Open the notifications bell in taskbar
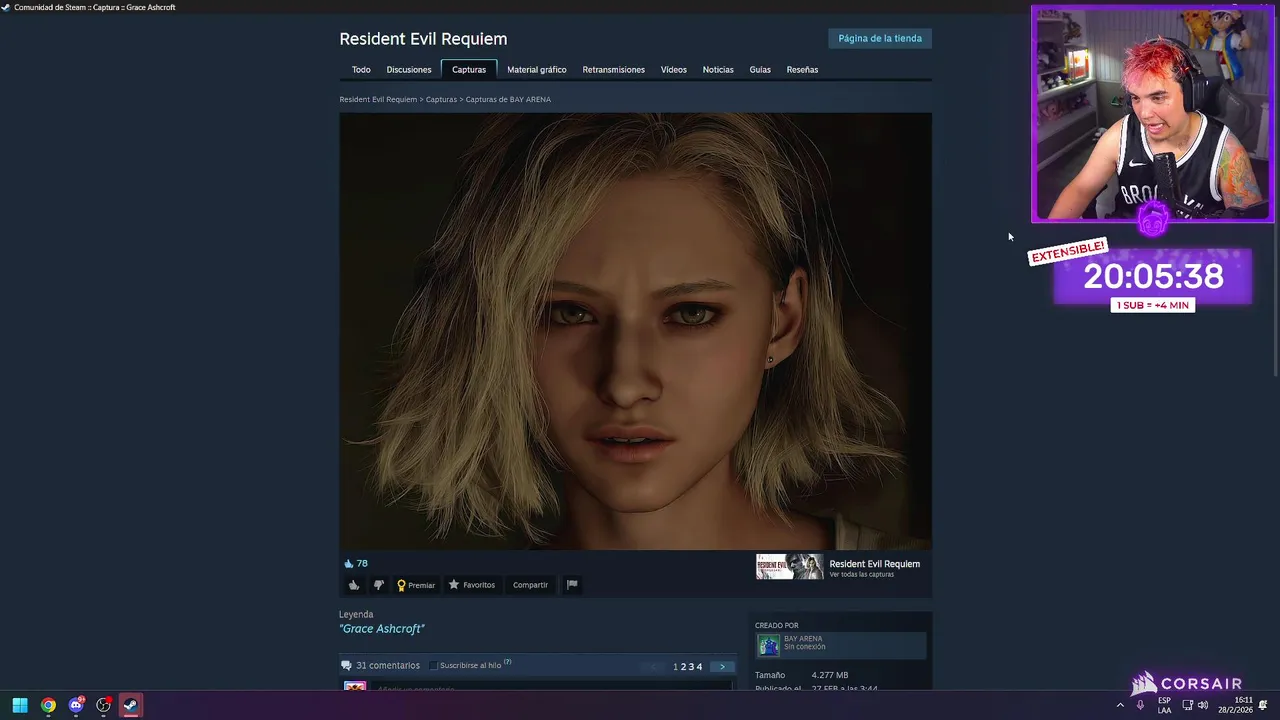This screenshot has height=720, width=1280. [1264, 705]
